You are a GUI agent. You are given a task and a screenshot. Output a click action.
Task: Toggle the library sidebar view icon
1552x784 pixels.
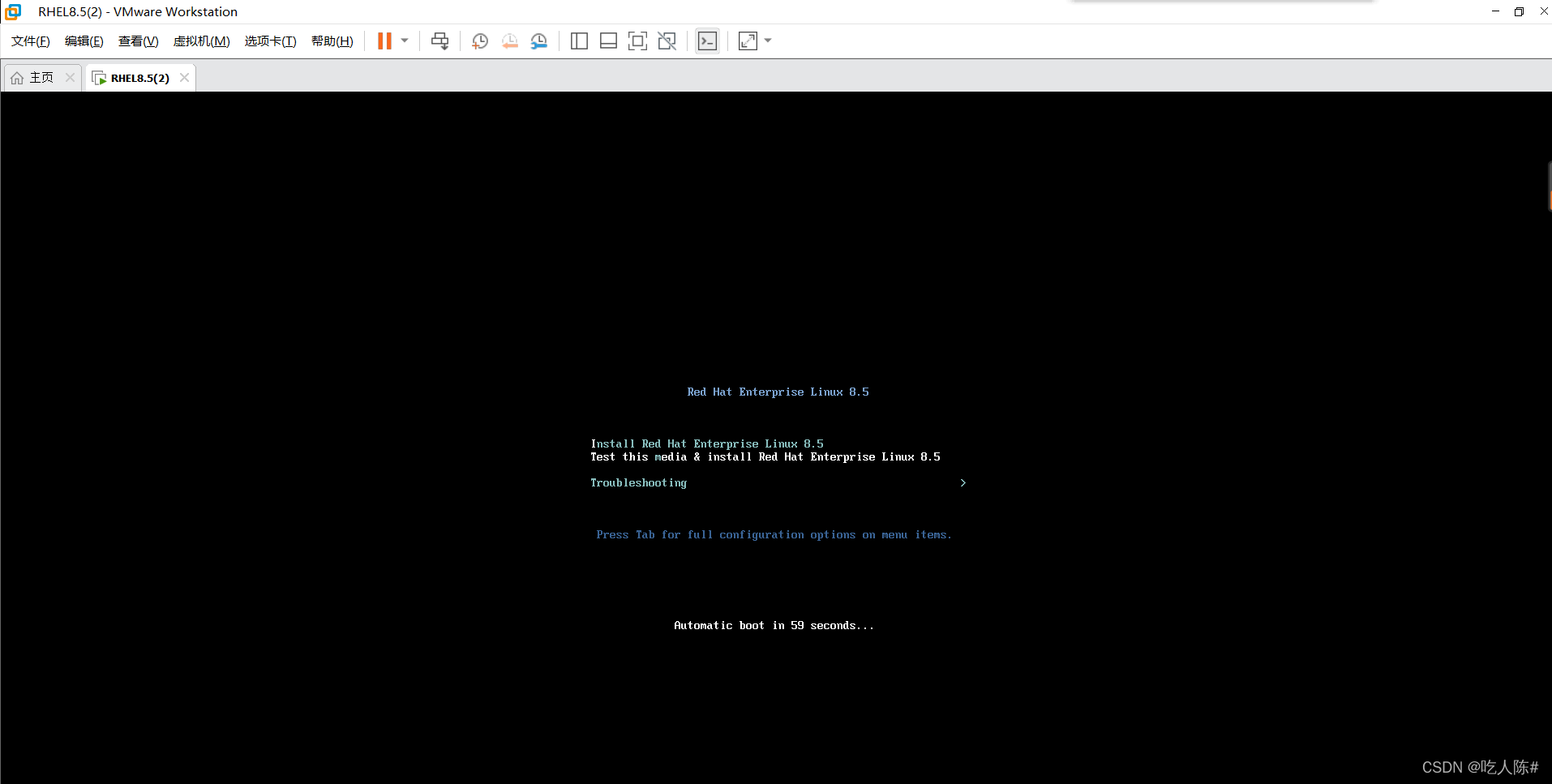click(x=579, y=41)
